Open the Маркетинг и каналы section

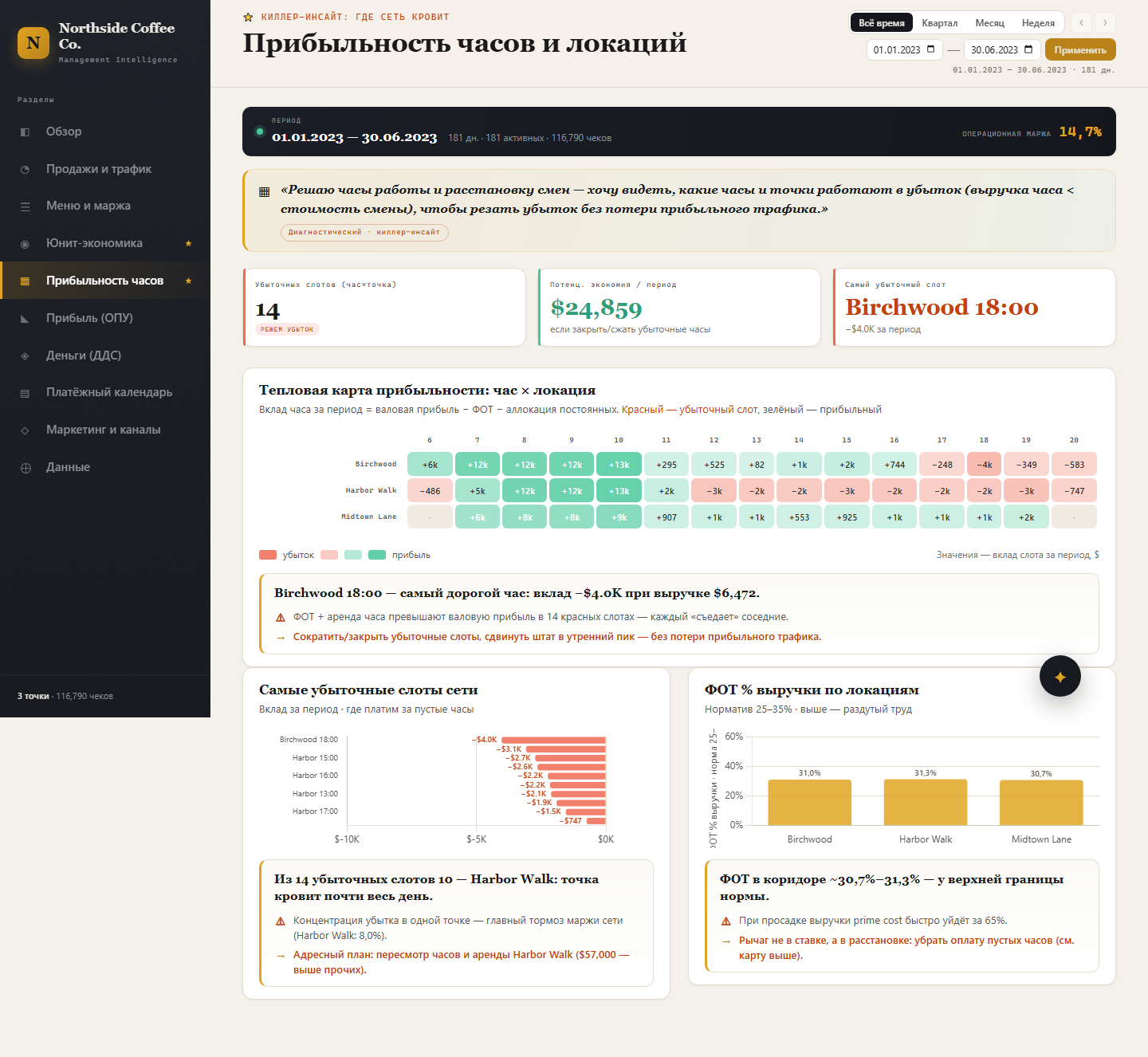click(x=105, y=430)
